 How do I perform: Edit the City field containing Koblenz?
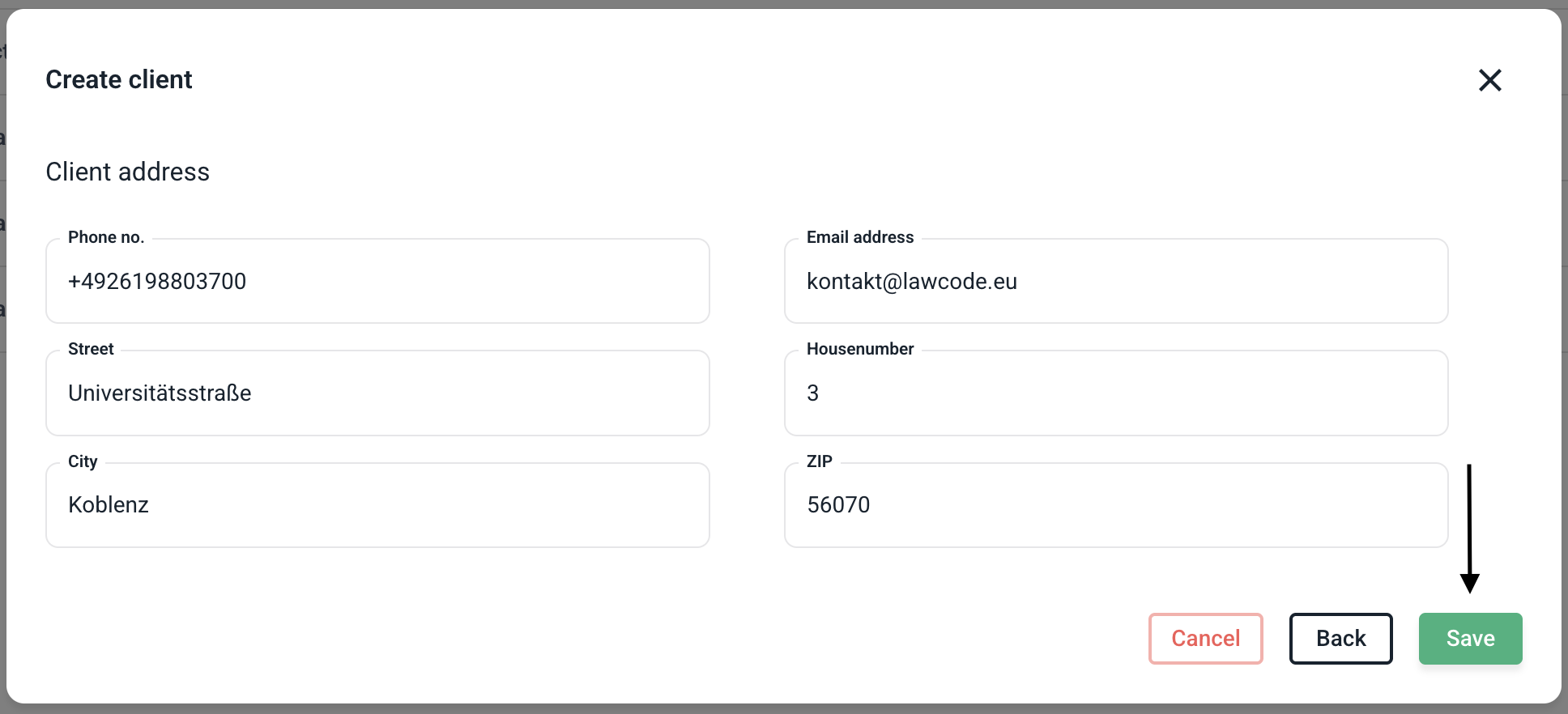pos(377,505)
